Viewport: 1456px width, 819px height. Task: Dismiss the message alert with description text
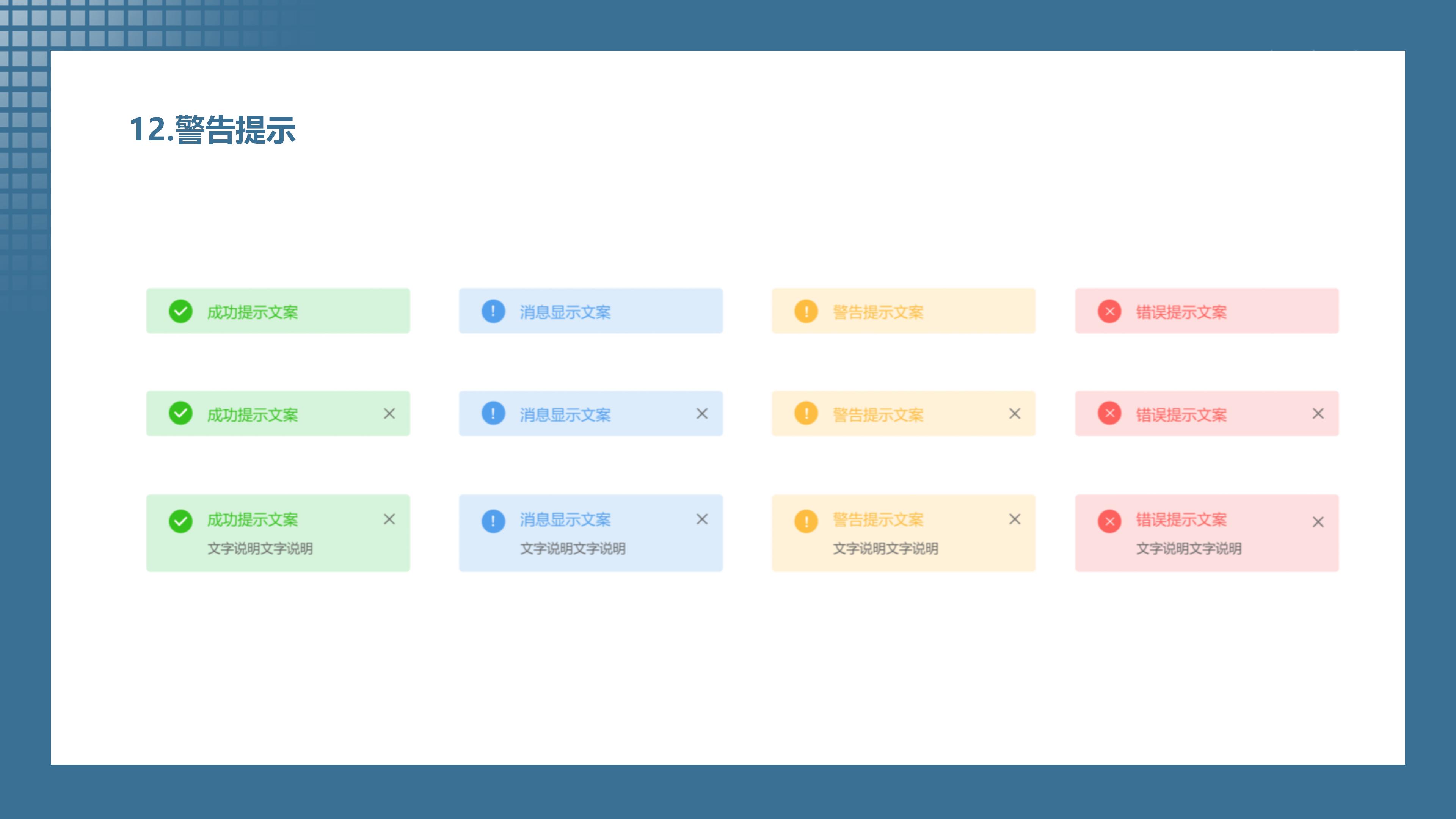pos(702,519)
